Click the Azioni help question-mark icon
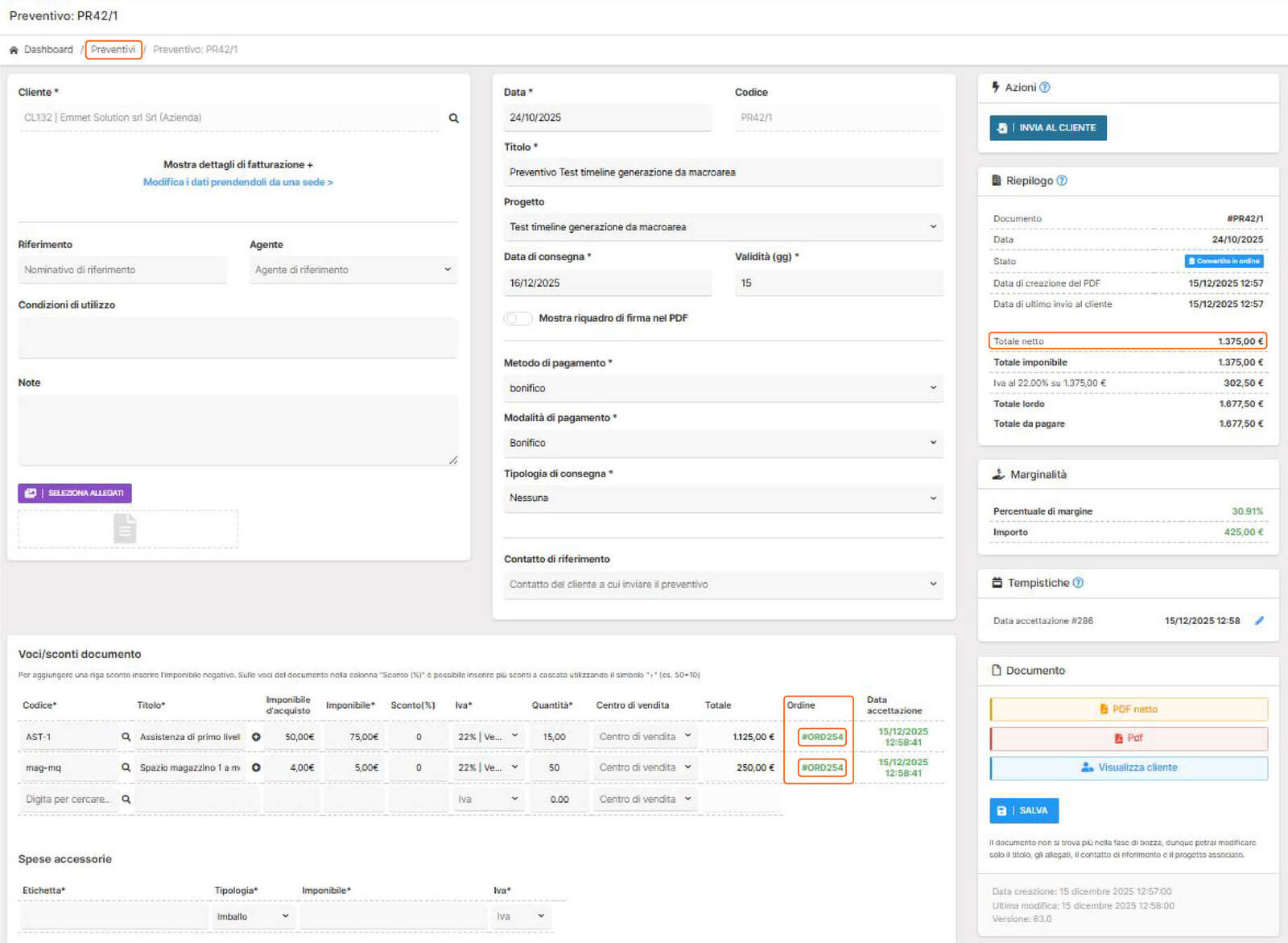 1045,88
